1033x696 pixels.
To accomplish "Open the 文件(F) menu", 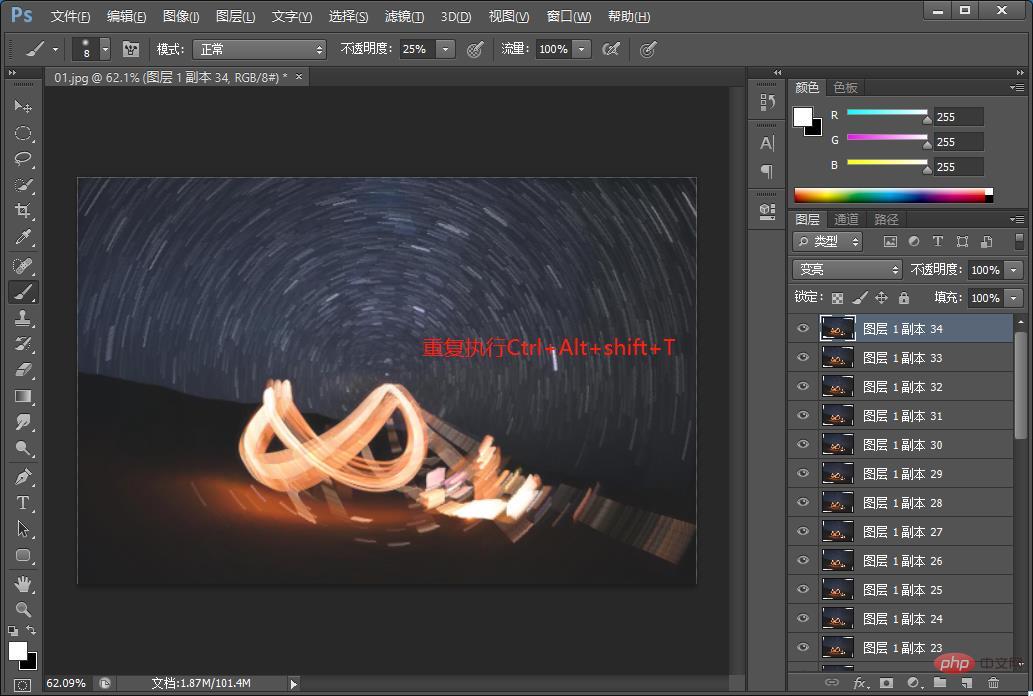I will 70,16.
